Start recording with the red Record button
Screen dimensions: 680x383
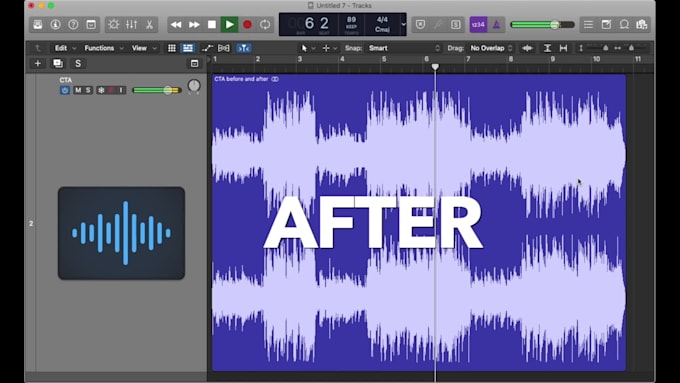point(247,25)
